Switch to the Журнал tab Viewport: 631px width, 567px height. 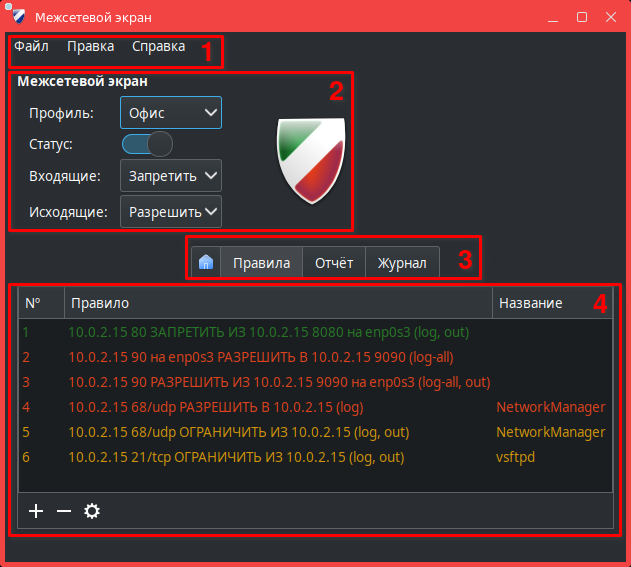coord(402,263)
